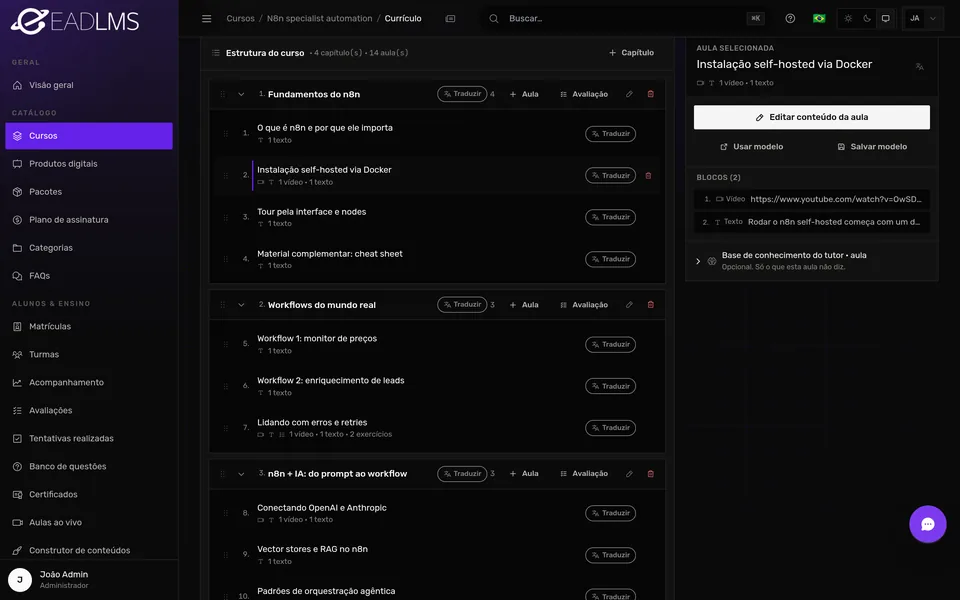Image resolution: width=960 pixels, height=600 pixels.
Task: Translate lesson Workflow 2: enriquecimento de leads
Action: (x=610, y=386)
